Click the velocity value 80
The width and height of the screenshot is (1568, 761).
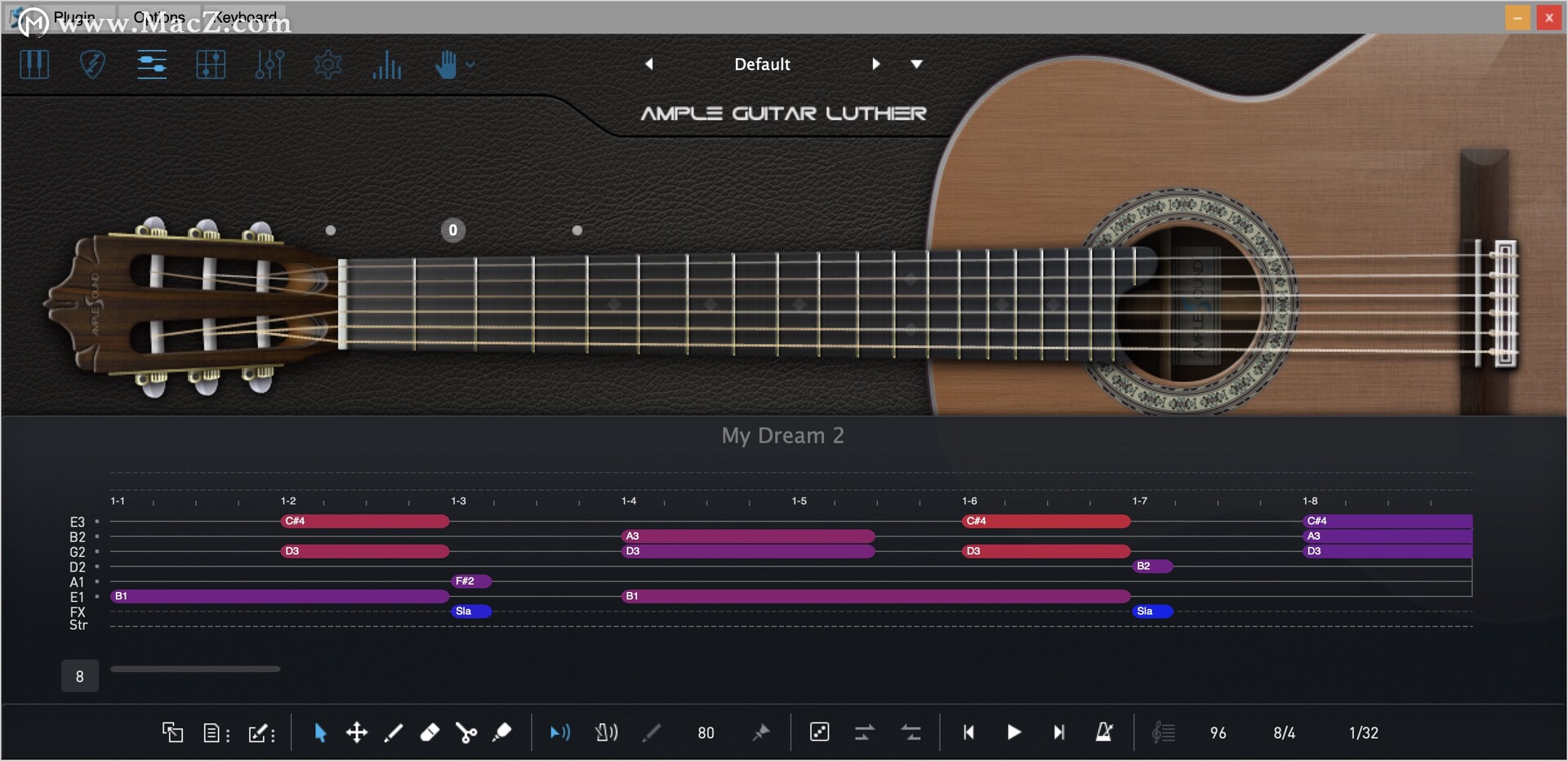[x=706, y=732]
